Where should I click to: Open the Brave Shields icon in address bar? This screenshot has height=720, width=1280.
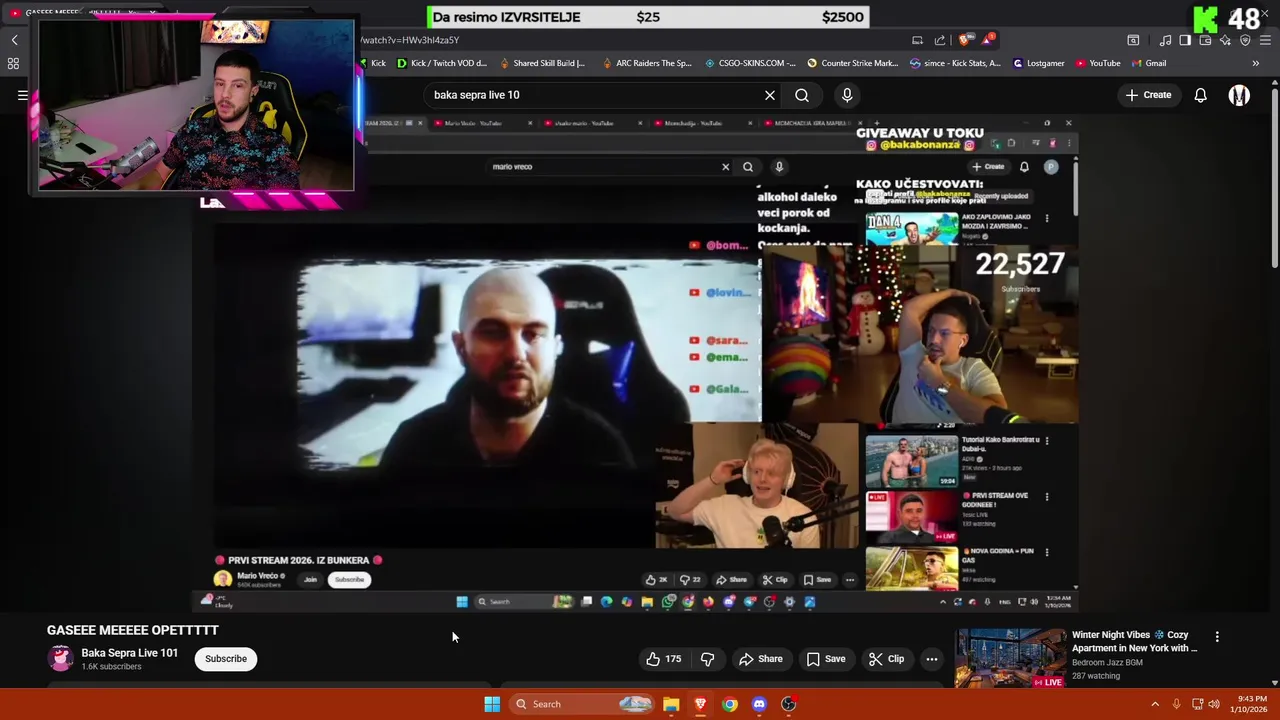coord(964,40)
